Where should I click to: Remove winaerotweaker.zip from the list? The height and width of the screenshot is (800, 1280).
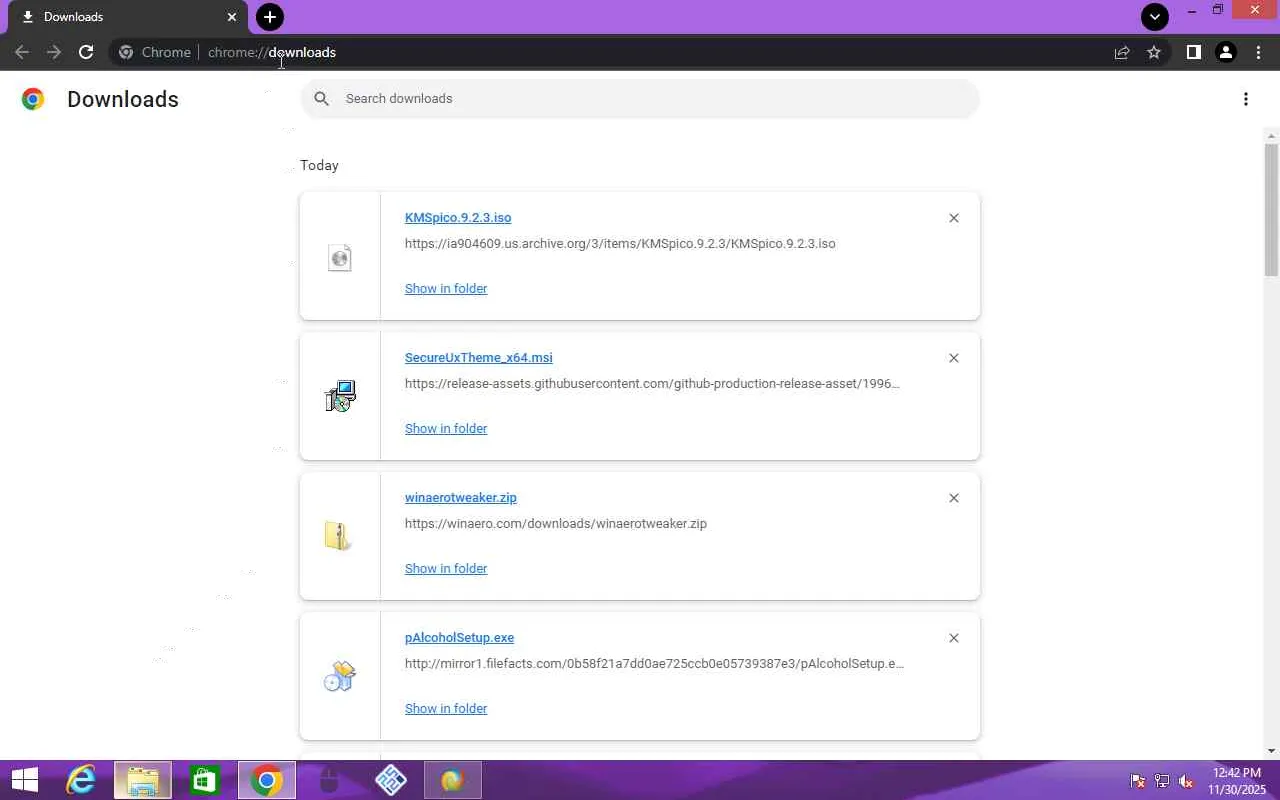click(x=954, y=498)
